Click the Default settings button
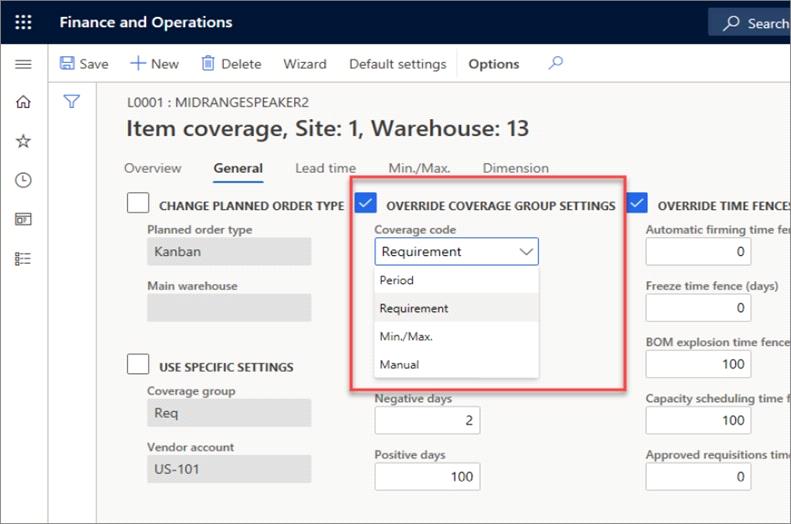 397,64
